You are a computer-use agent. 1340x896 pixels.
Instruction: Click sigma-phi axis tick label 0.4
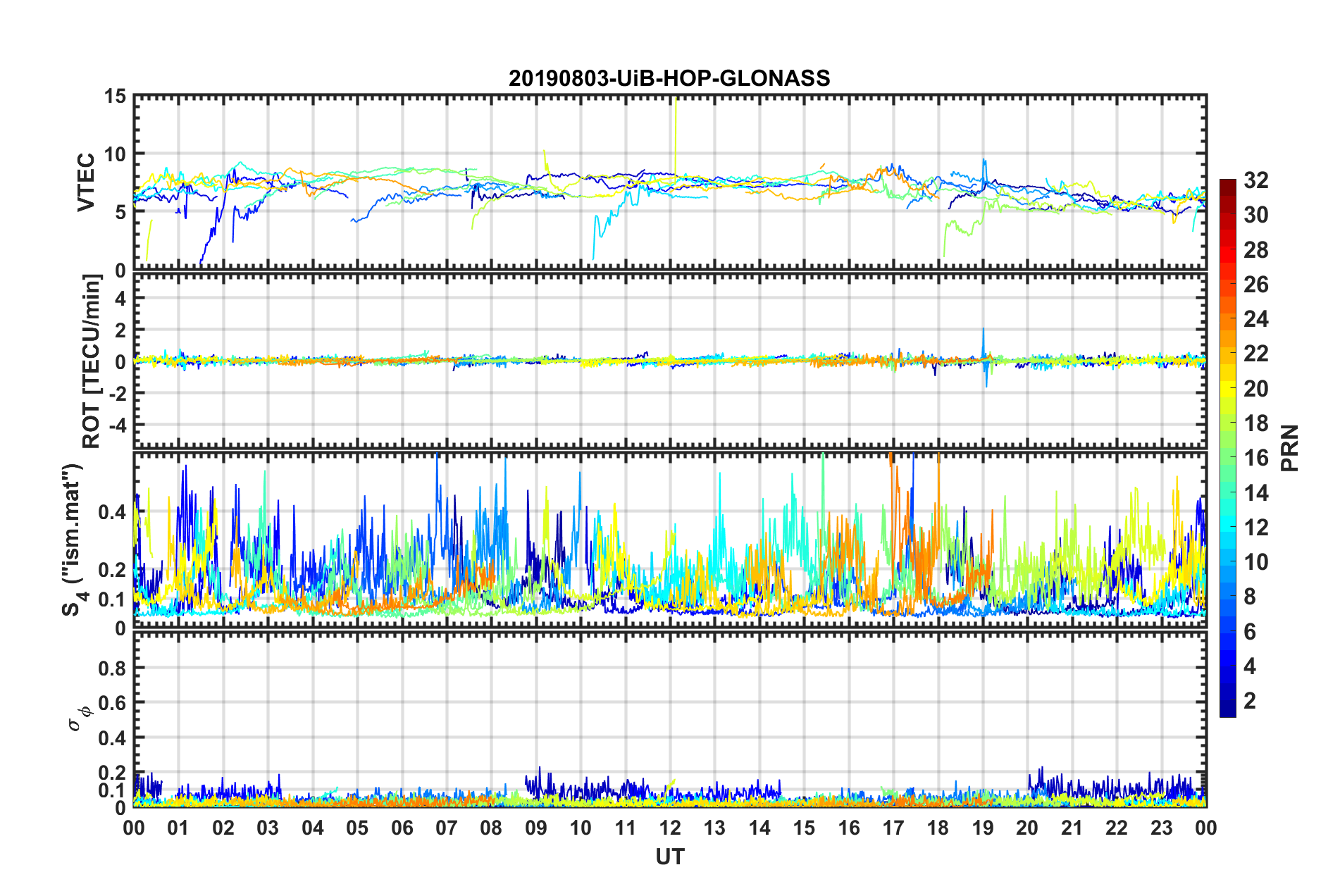(113, 738)
